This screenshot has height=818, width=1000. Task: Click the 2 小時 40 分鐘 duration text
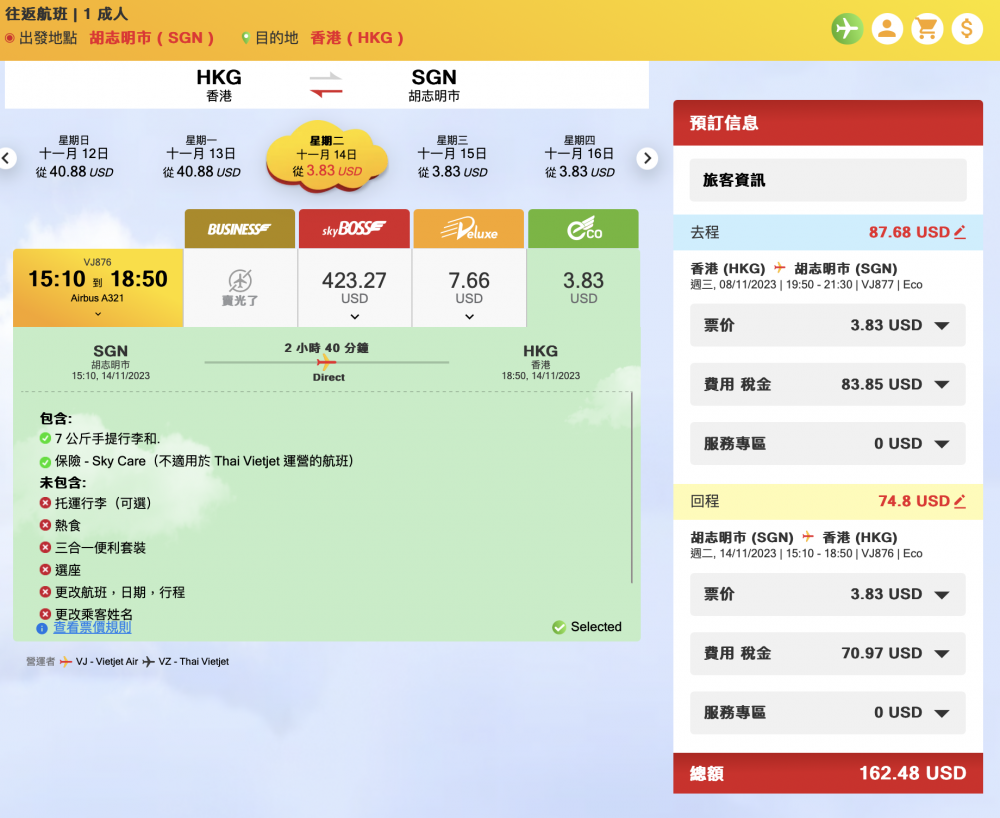point(327,348)
